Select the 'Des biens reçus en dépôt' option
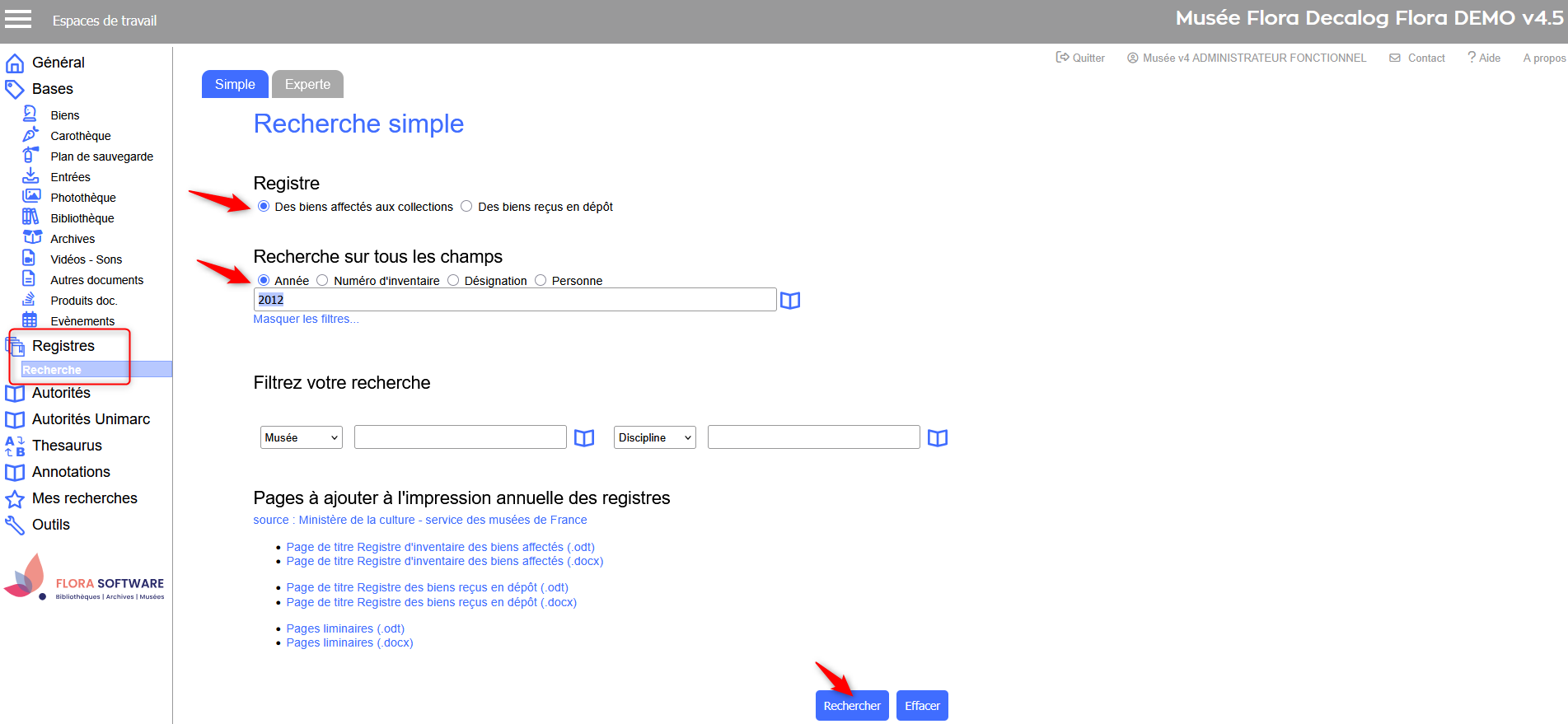This screenshot has width=1568, height=724. tap(467, 207)
